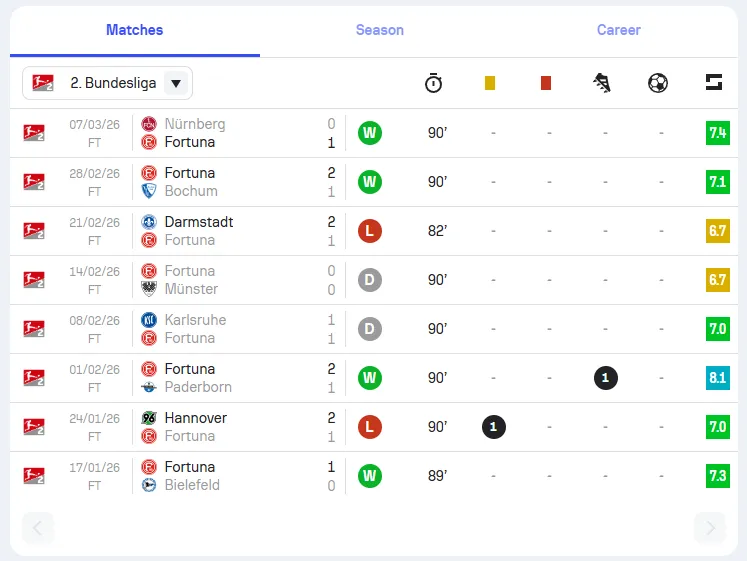Click the minutes played stopwatch icon

tap(433, 83)
